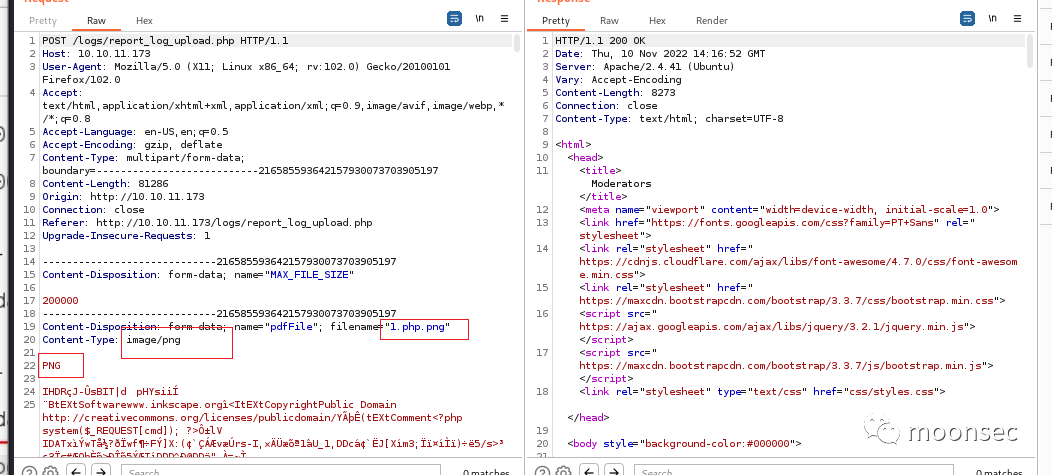Open the help icon below the Response viewer

click(x=541, y=472)
